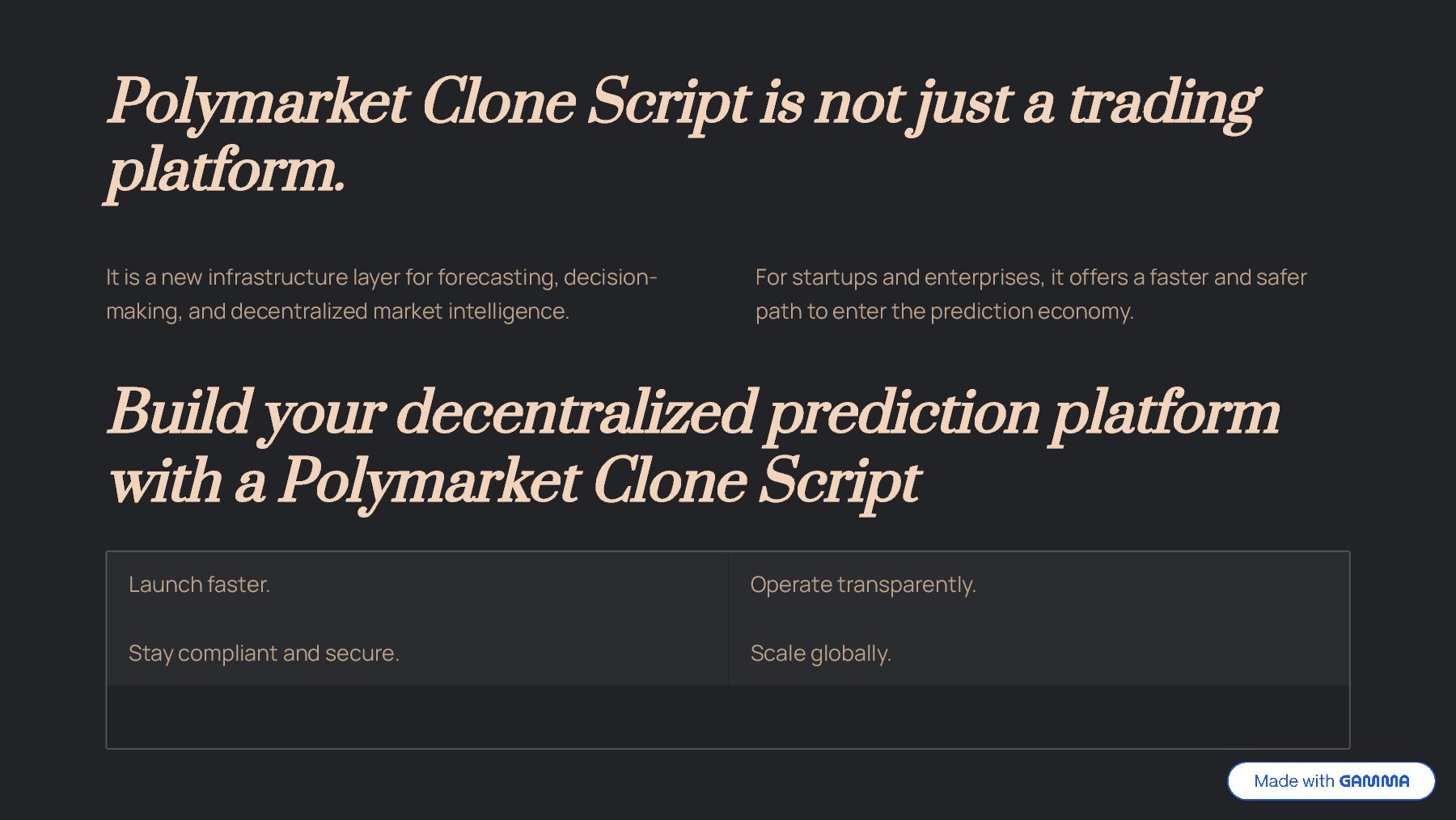
Task: Select the paragraph starting 'It is a new infrastructure'
Action: point(381,294)
